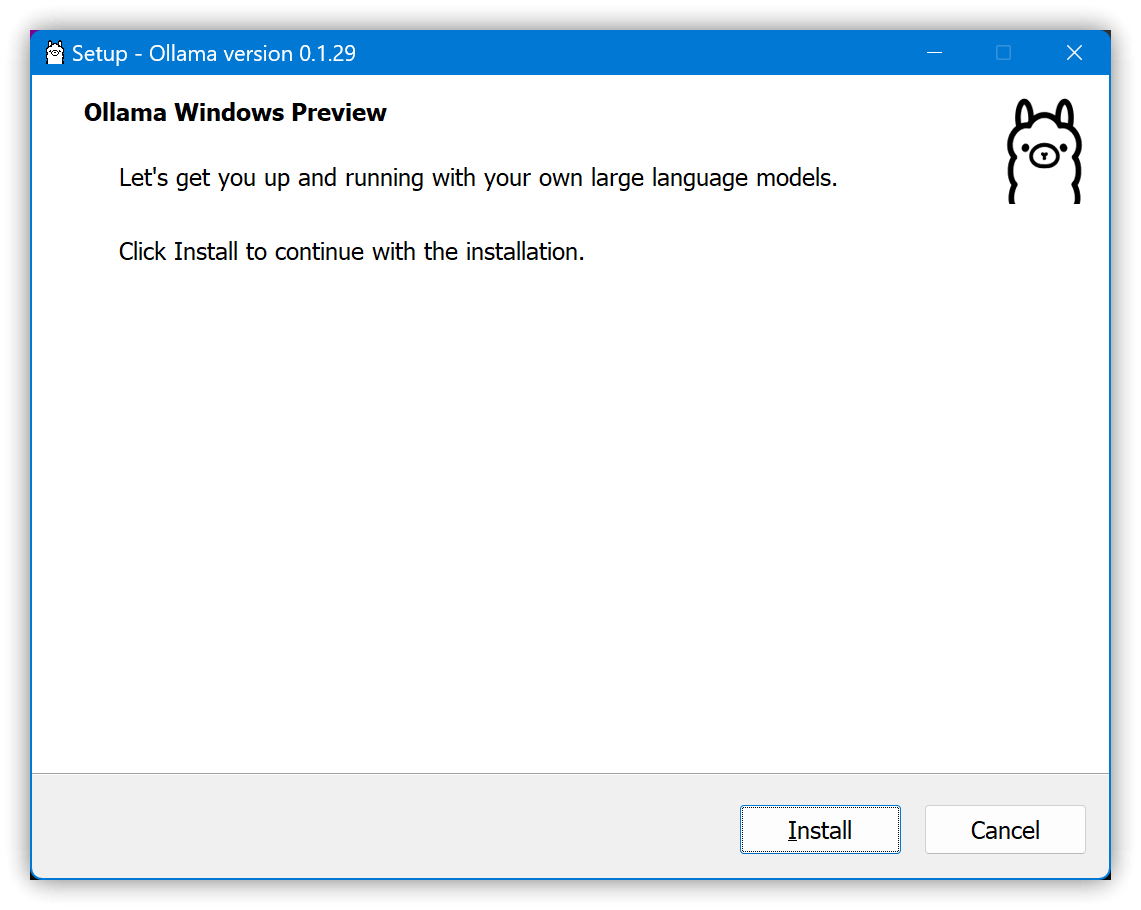Click the 'Setup - Ollama version 0.1.29' title
The image size is (1141, 910).
214,54
